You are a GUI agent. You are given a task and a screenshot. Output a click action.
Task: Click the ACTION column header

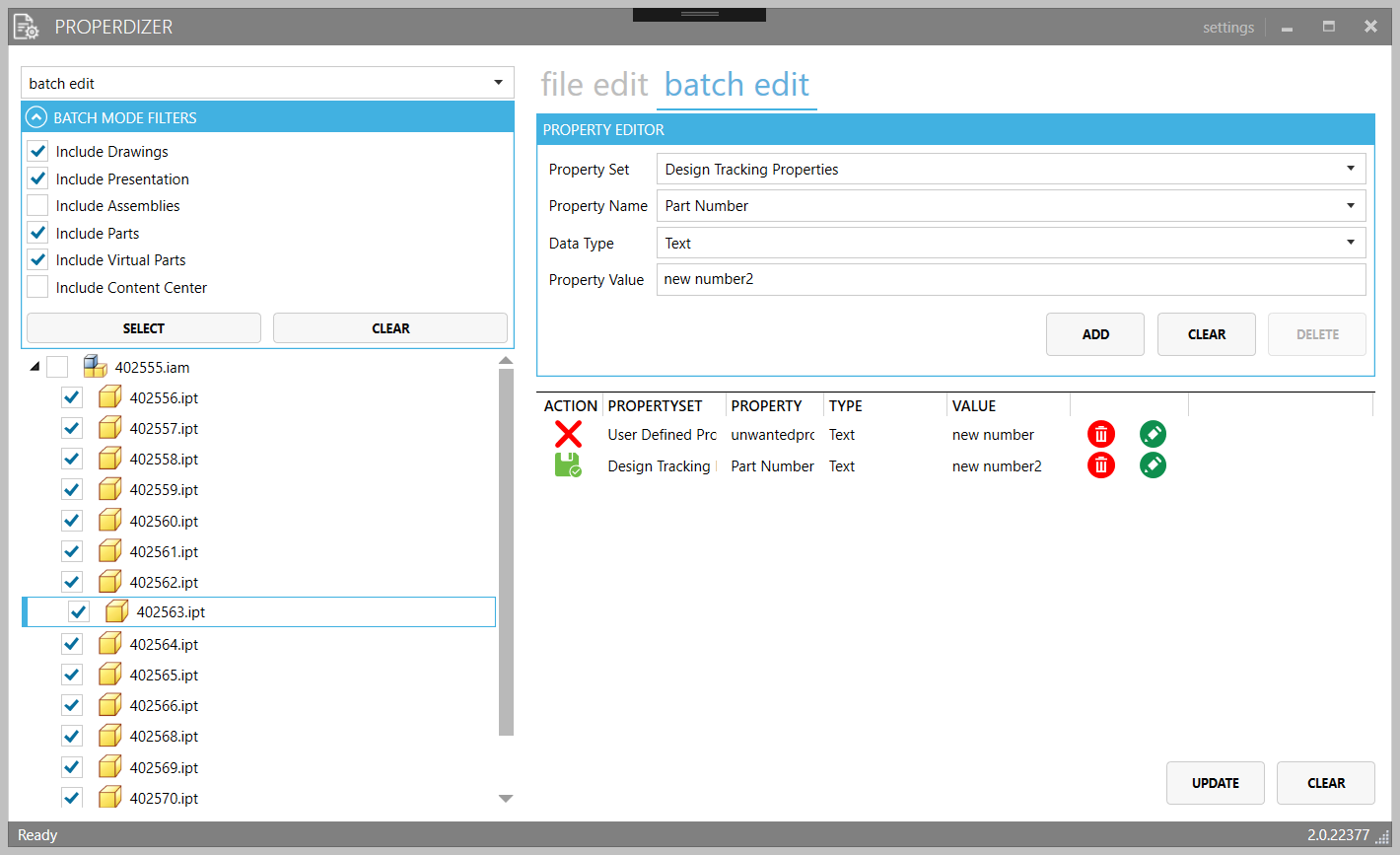(571, 406)
